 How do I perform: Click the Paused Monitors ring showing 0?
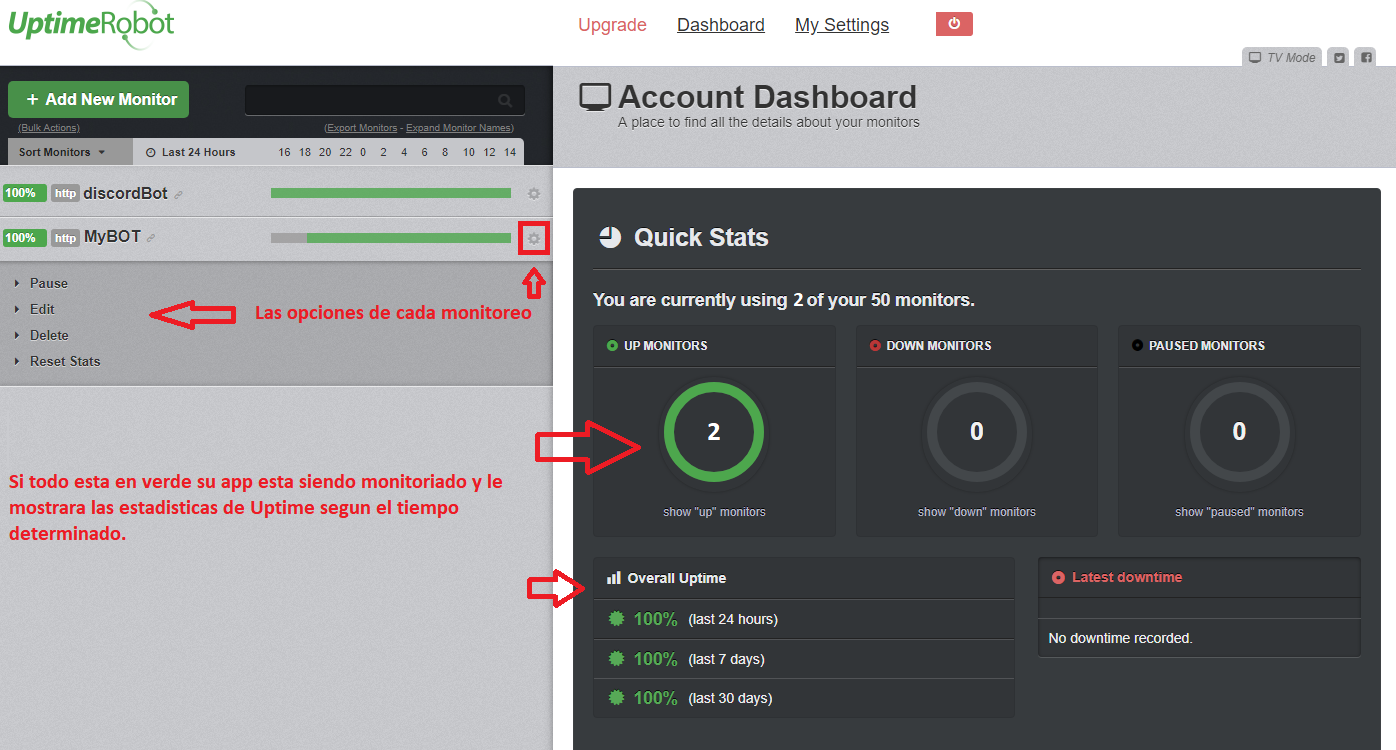point(1239,432)
